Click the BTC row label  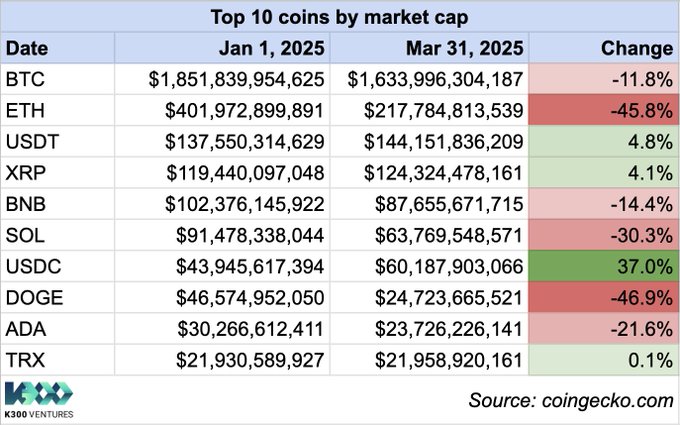pyautogui.click(x=24, y=77)
